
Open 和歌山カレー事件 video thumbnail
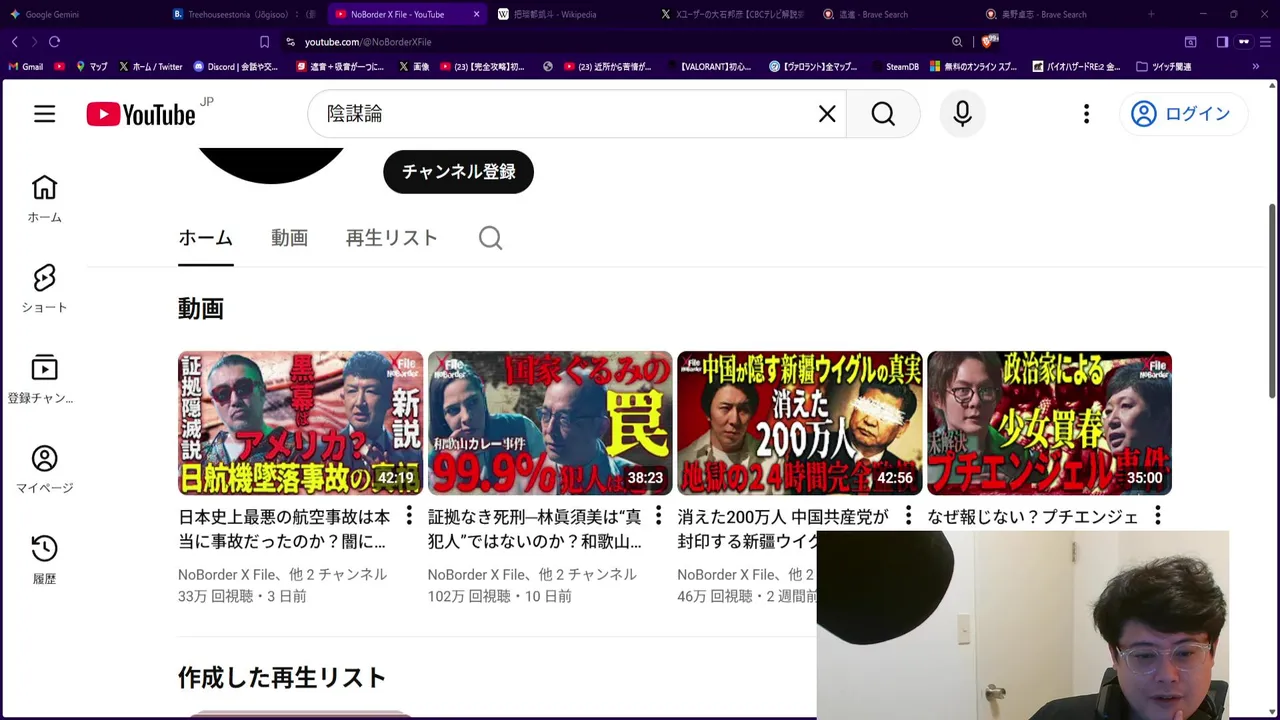coord(550,423)
